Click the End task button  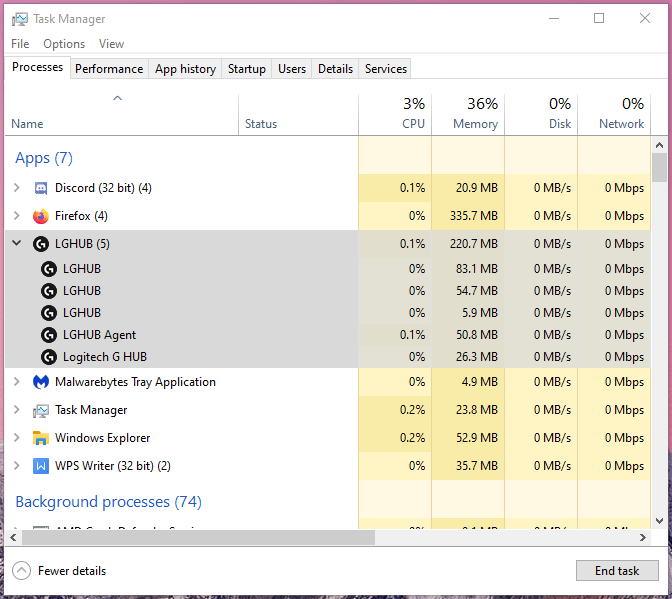point(617,571)
